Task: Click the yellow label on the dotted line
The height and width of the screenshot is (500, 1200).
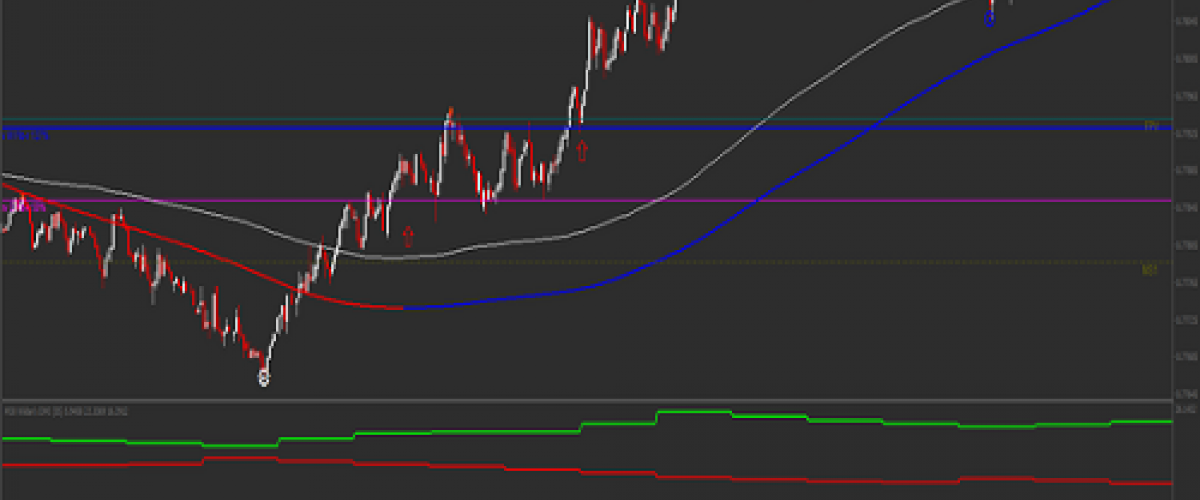Action: tap(1150, 269)
